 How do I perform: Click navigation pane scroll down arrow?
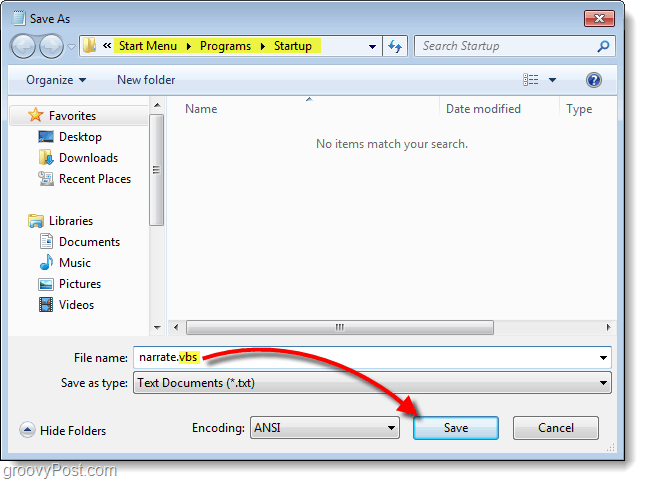click(x=157, y=328)
